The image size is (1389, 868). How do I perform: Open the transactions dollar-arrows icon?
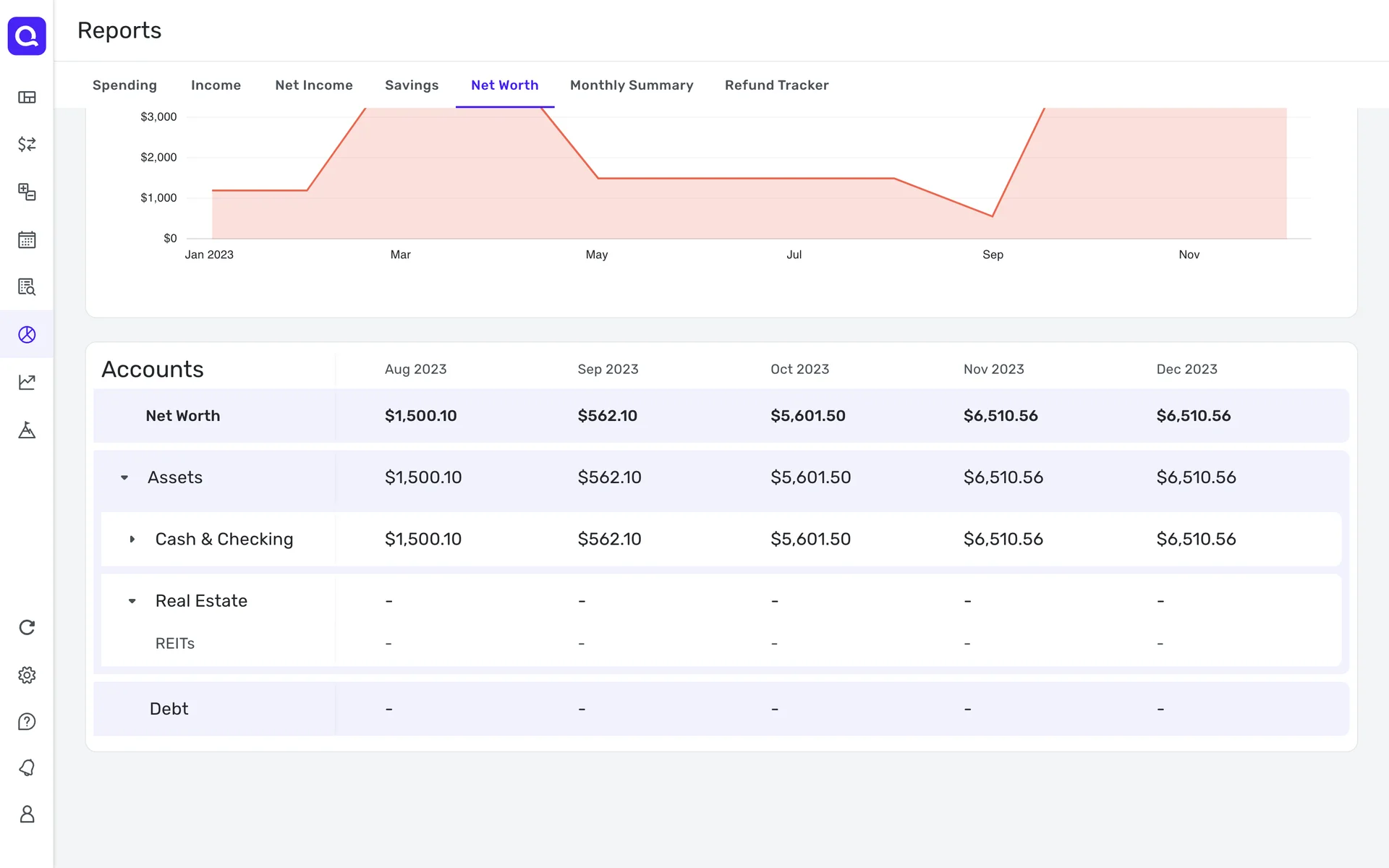click(x=27, y=144)
